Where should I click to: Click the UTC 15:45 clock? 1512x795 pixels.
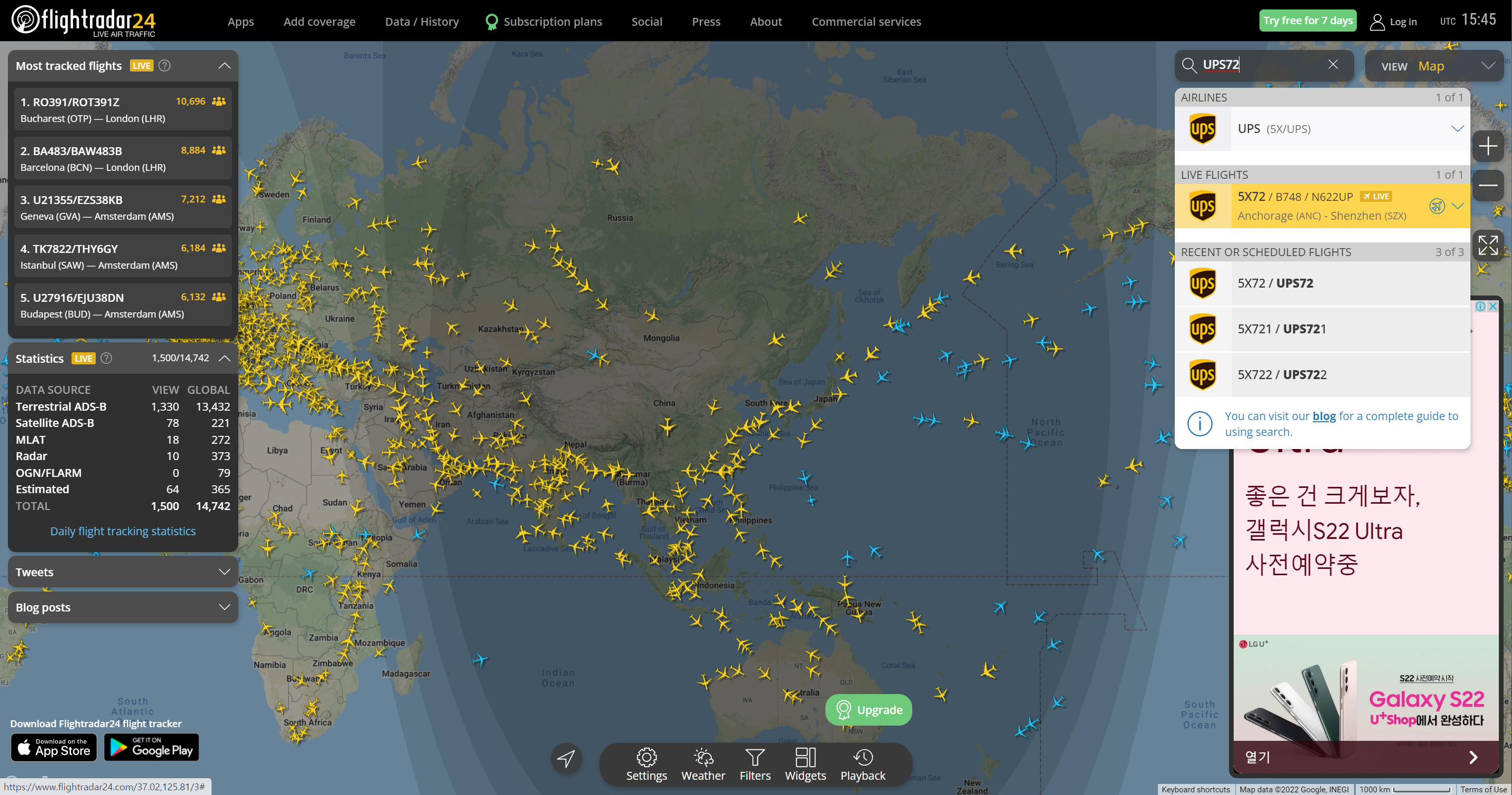pyautogui.click(x=1467, y=21)
